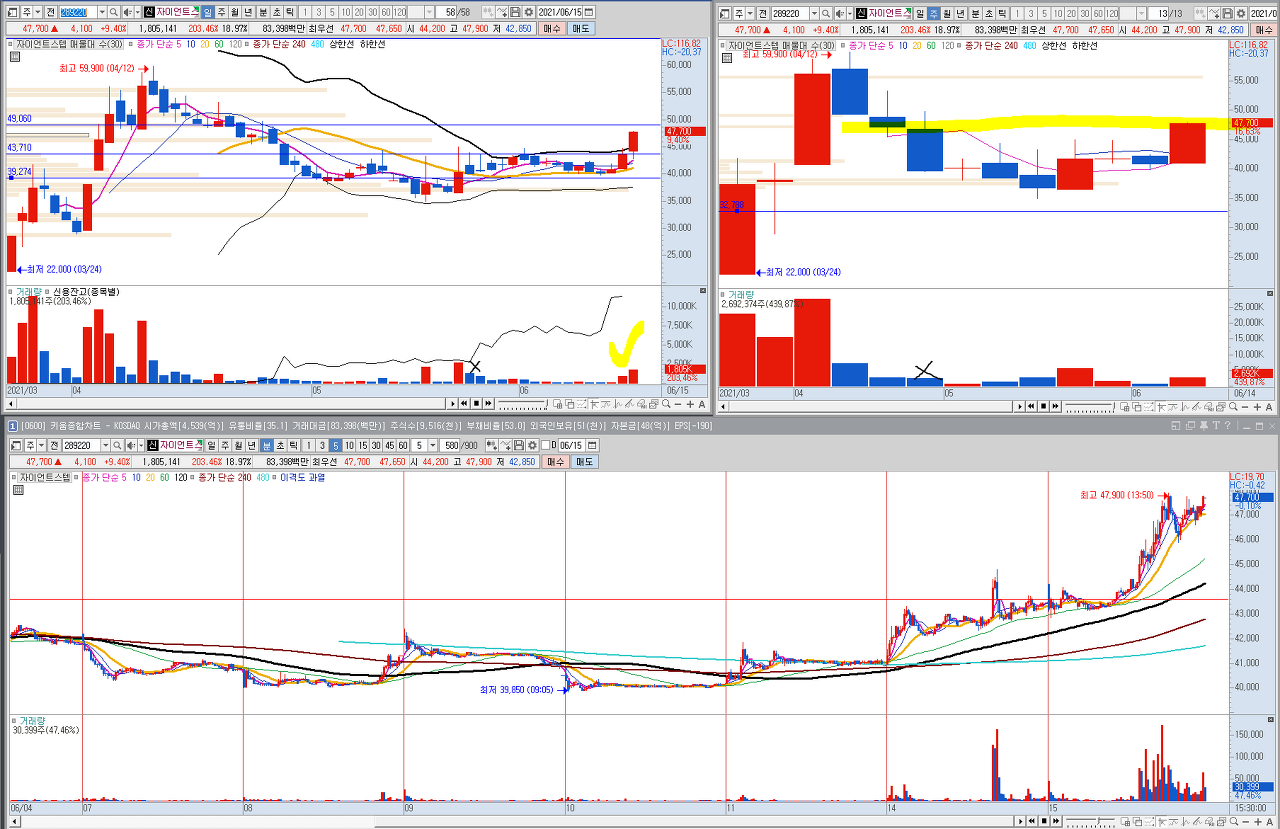This screenshot has height=829, width=1280.
Task: Expand the 주 dropdown arrow in bottom chart toolbar
Action: [x=41, y=444]
